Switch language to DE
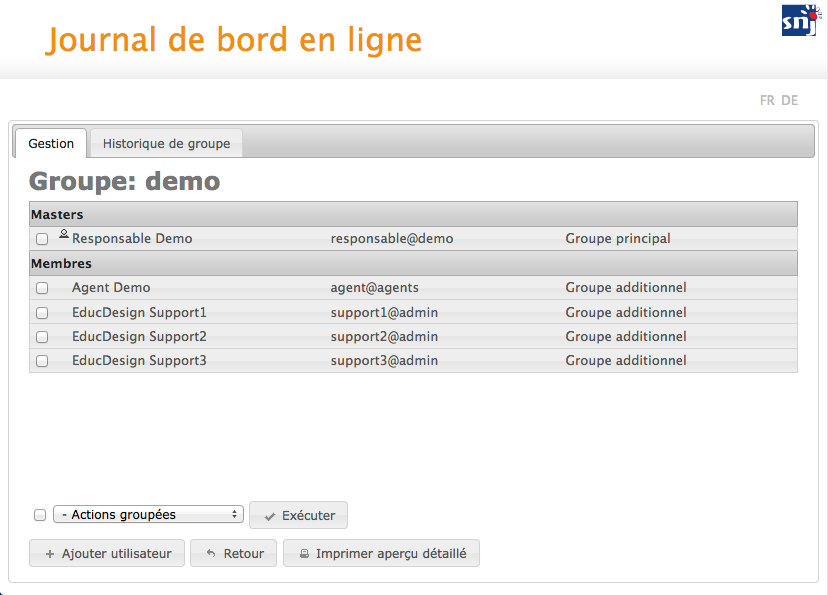The image size is (828, 595). click(x=790, y=100)
